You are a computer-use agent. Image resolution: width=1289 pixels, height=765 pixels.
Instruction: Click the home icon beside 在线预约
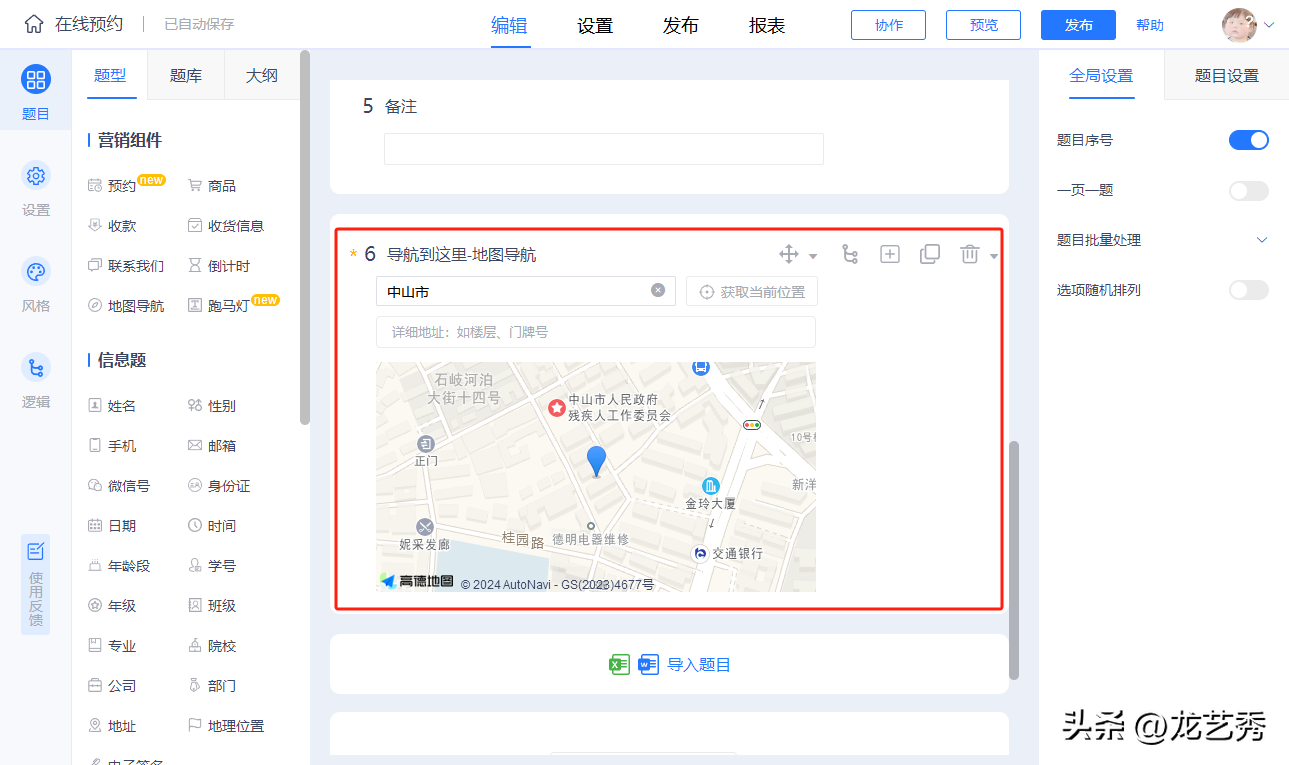click(x=34, y=24)
